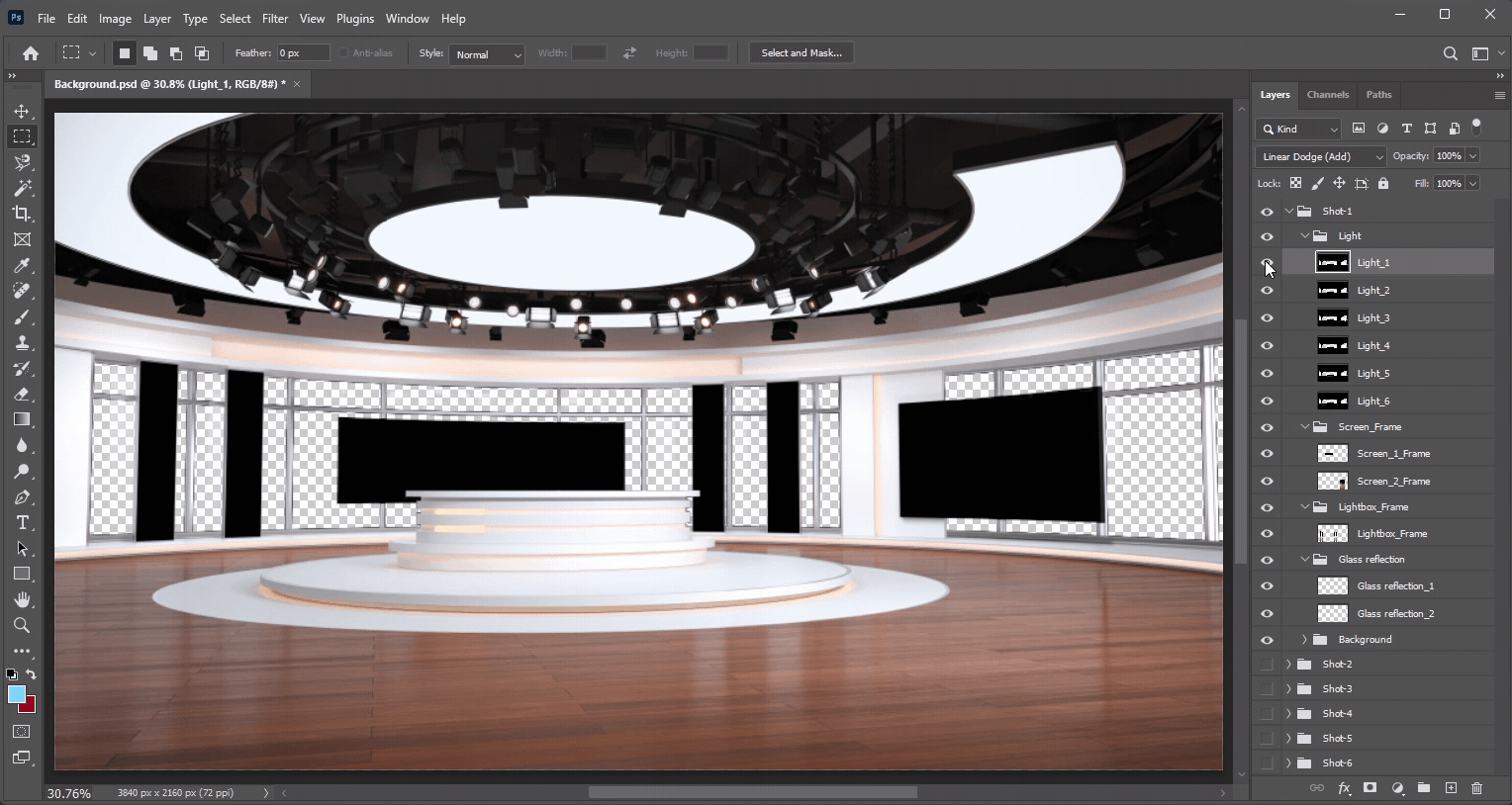This screenshot has width=1512, height=805.
Task: Hide the Screen_1_Frame layer
Action: pyautogui.click(x=1267, y=454)
